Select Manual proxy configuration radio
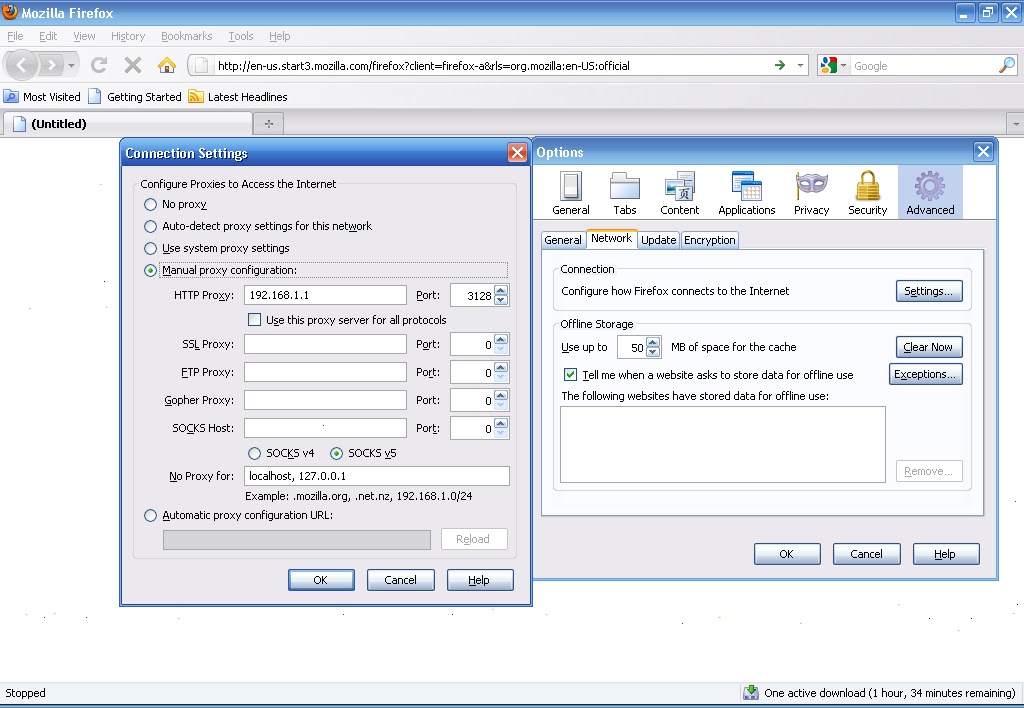The height and width of the screenshot is (708, 1024). [150, 270]
